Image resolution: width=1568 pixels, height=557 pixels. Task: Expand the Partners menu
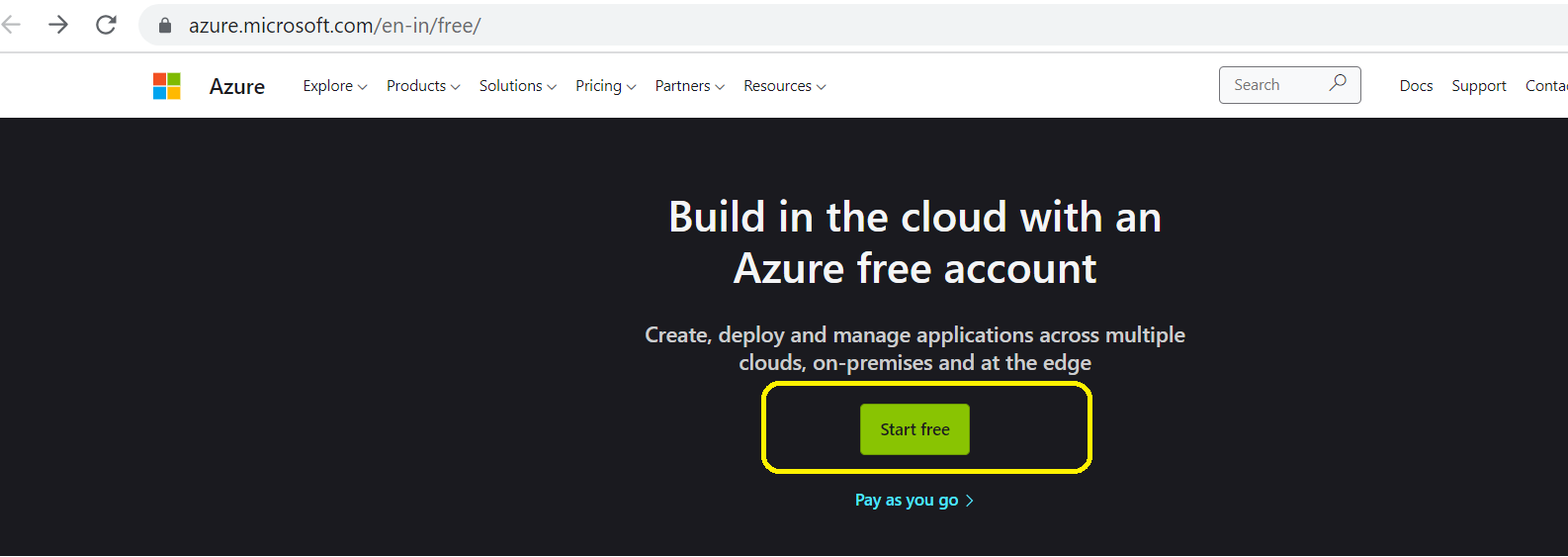[x=690, y=86]
